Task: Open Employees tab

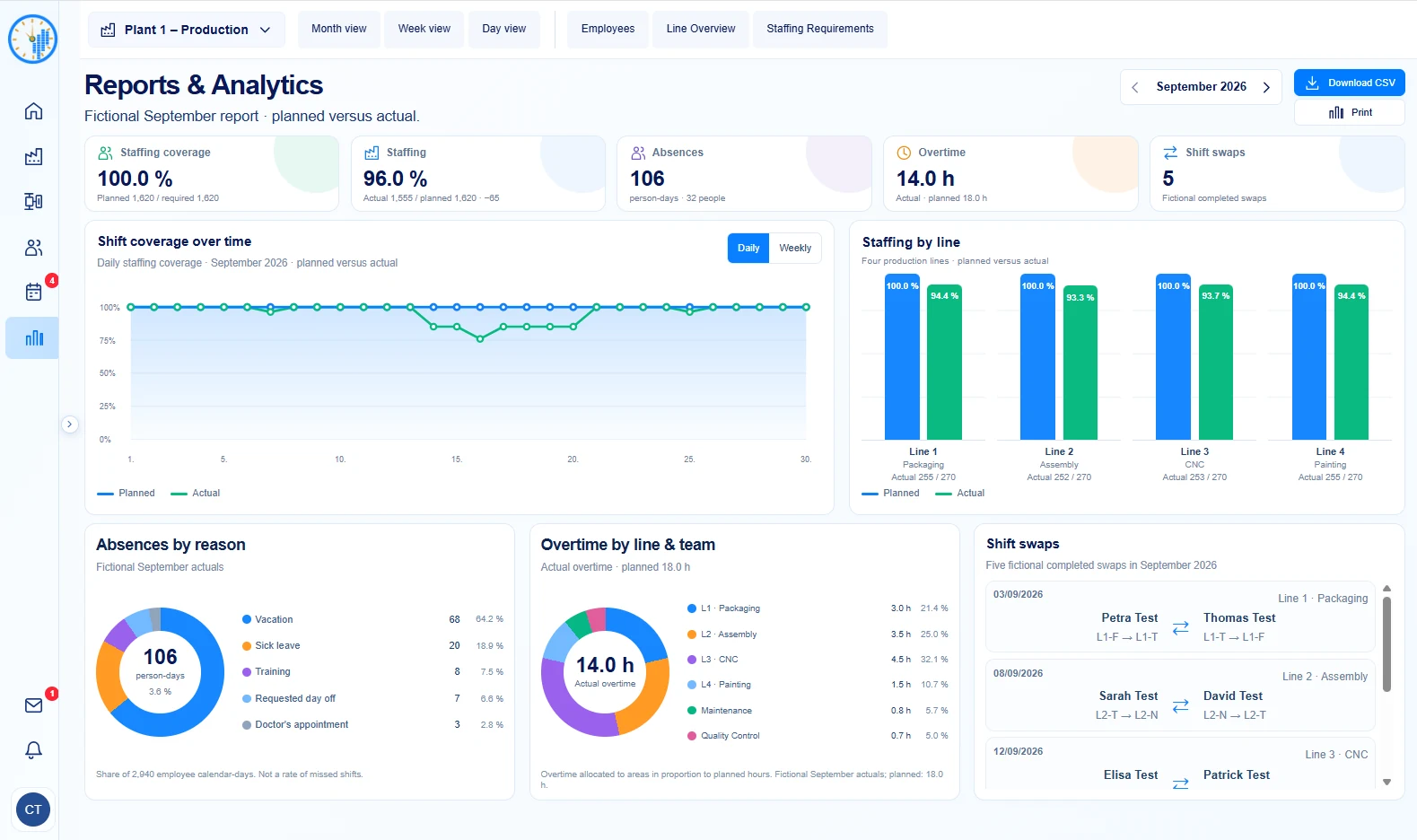Action: click(608, 29)
